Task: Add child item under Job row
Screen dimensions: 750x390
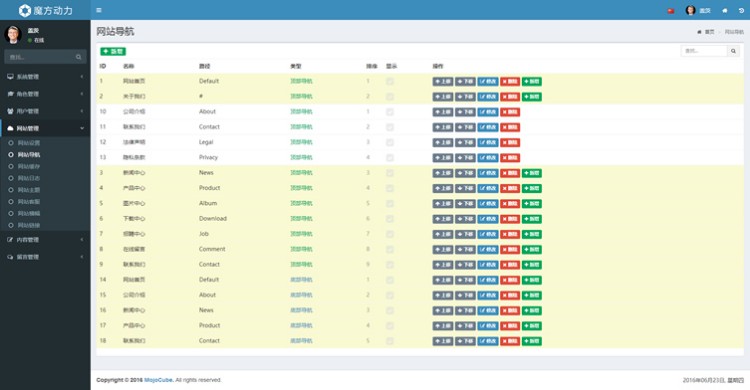Action: (x=532, y=234)
